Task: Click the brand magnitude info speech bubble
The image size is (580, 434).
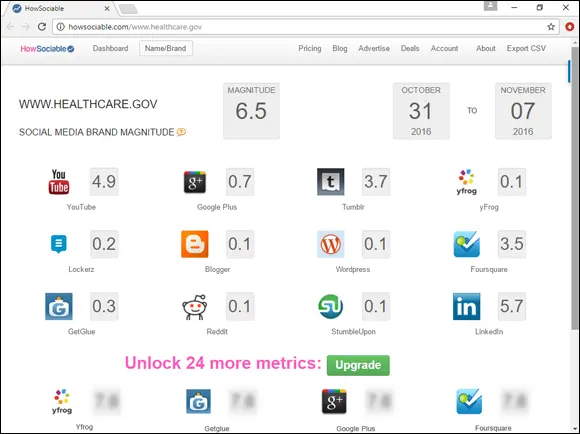Action: click(x=181, y=132)
